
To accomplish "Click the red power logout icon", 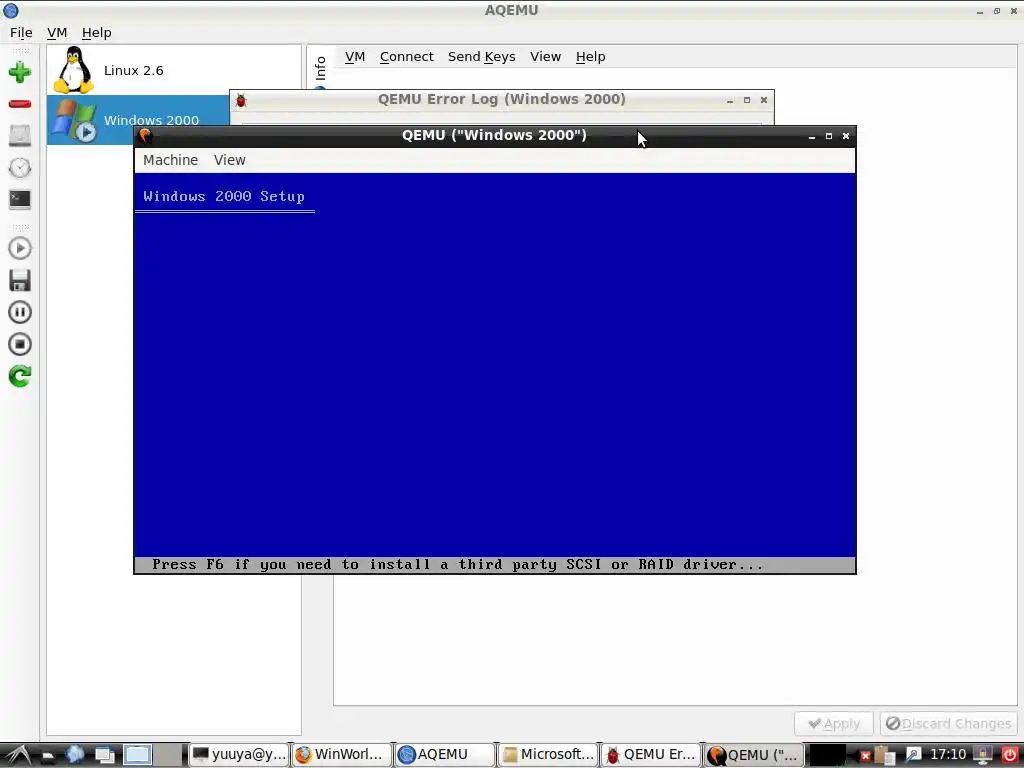I will tap(1009, 755).
